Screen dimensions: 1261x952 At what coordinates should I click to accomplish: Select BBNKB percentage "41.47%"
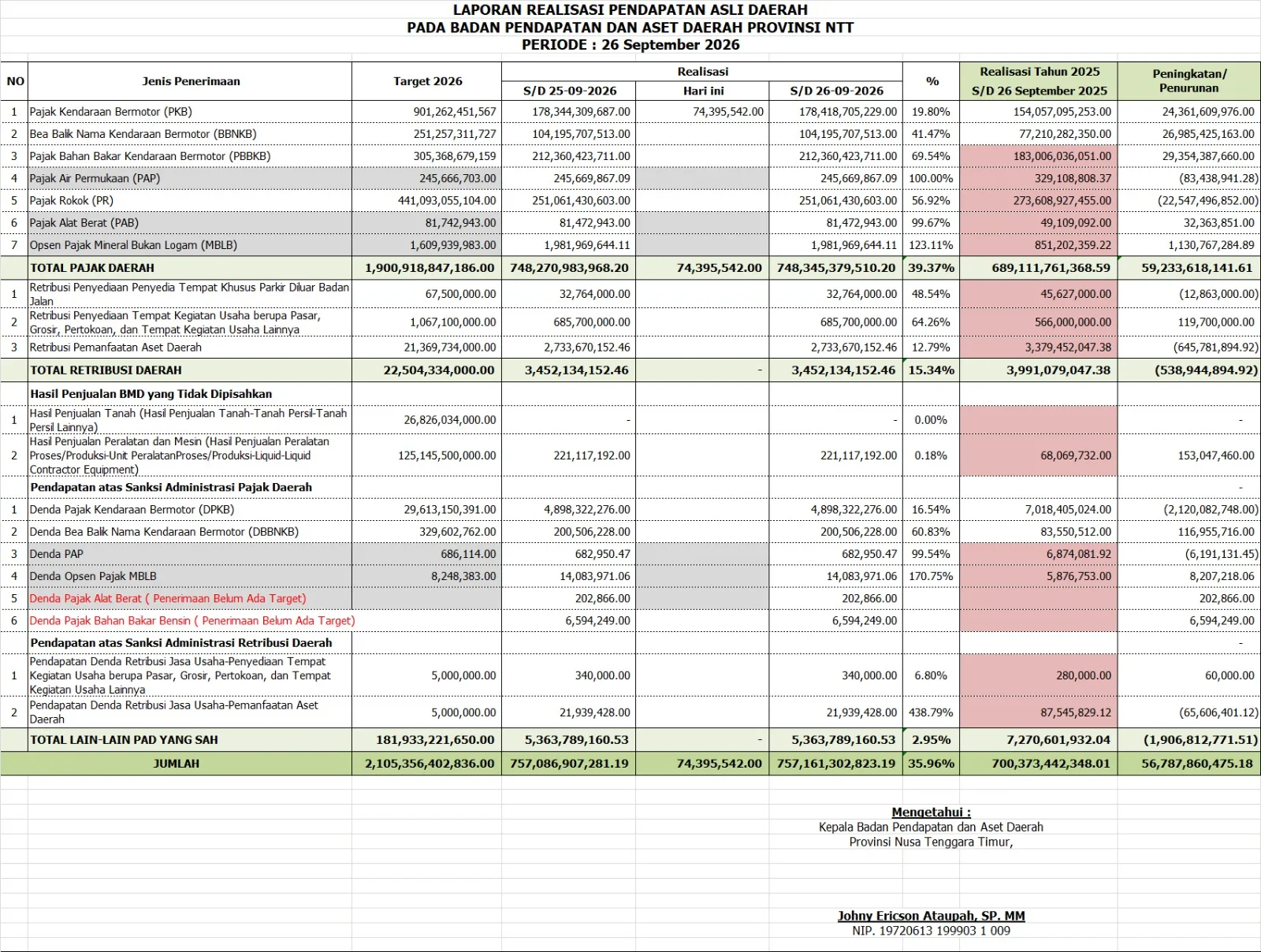pyautogui.click(x=931, y=134)
